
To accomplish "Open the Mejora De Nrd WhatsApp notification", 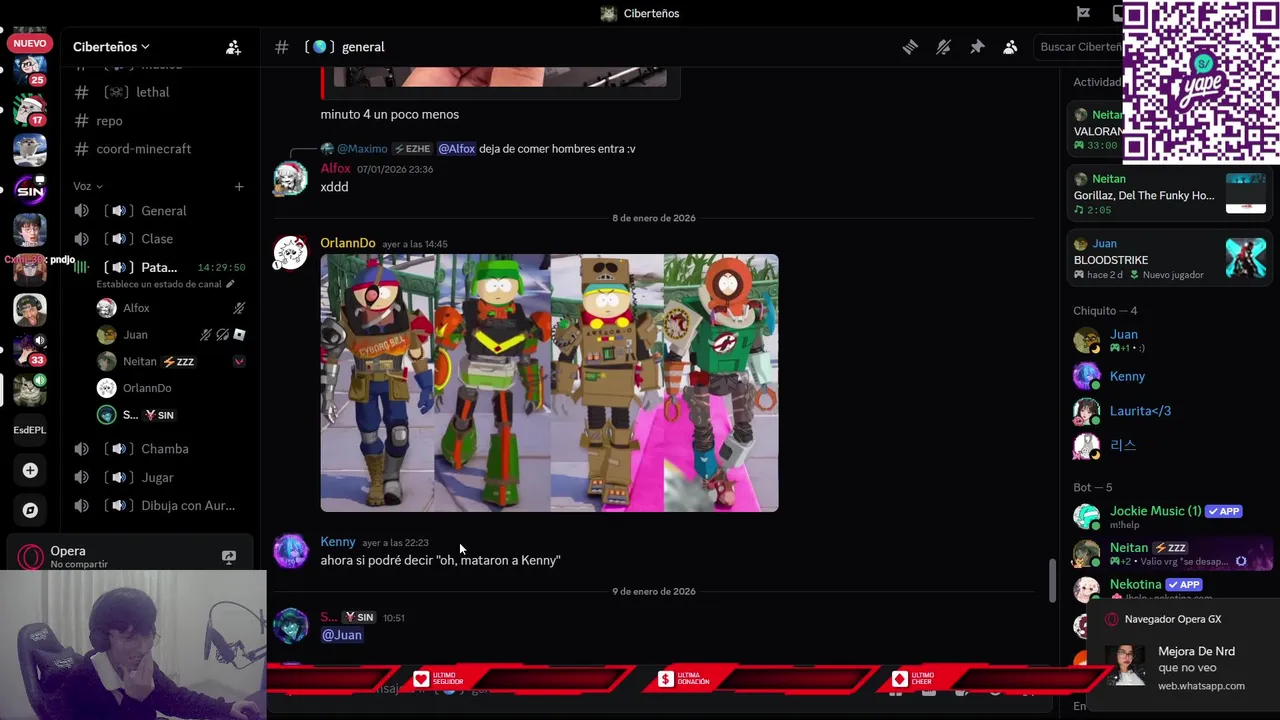I will pyautogui.click(x=1183, y=667).
